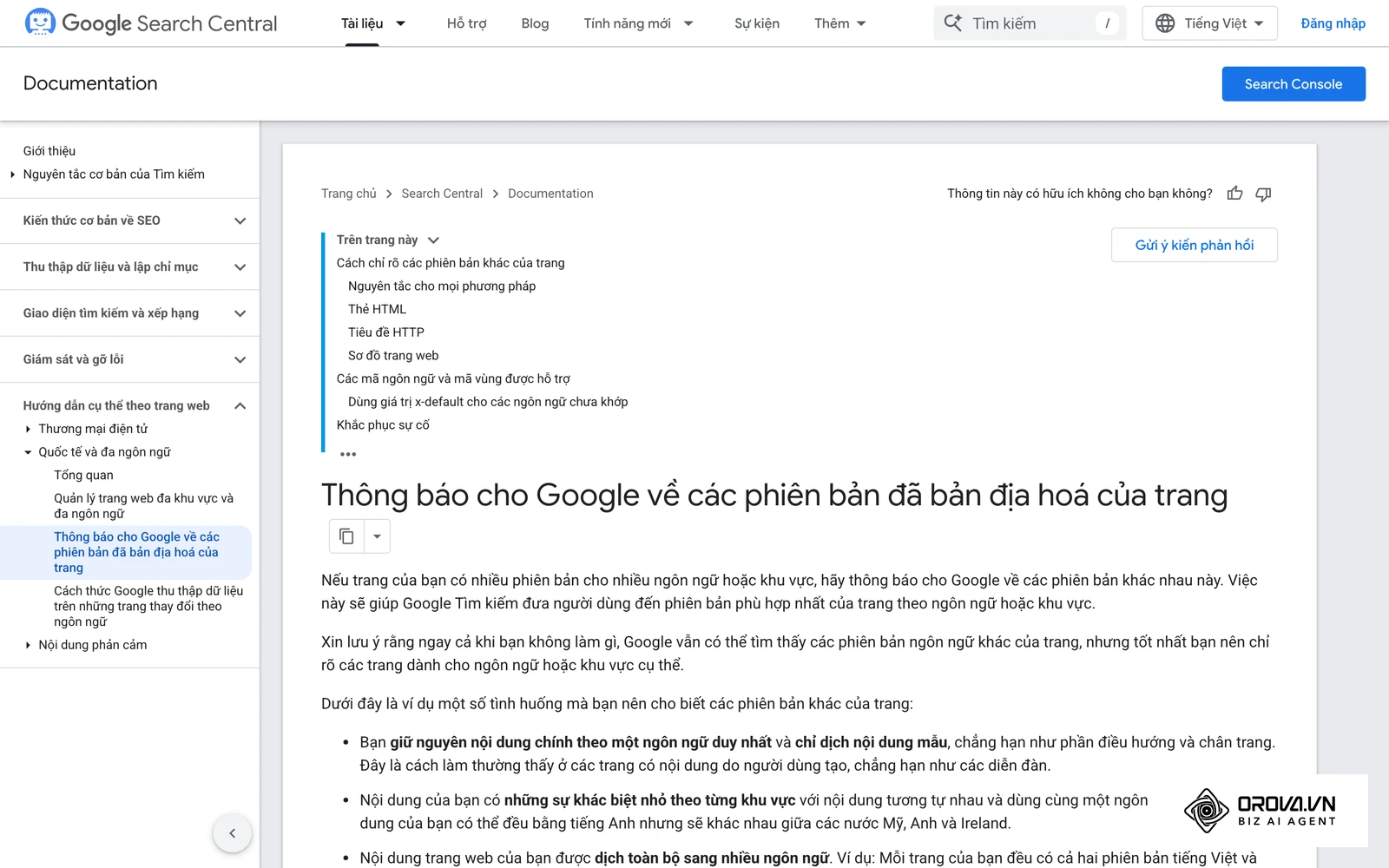Screen dimensions: 1389x868
Task: Open the copy options dropdown arrow
Action: [377, 536]
